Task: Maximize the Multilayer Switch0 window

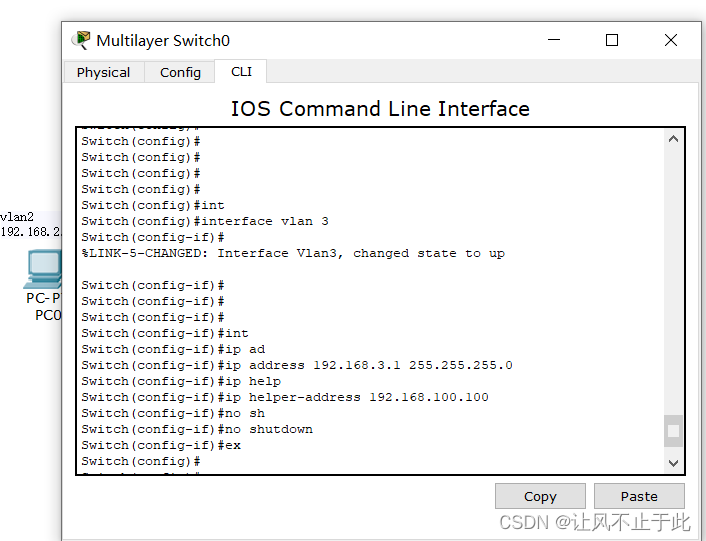Action: coord(611,40)
